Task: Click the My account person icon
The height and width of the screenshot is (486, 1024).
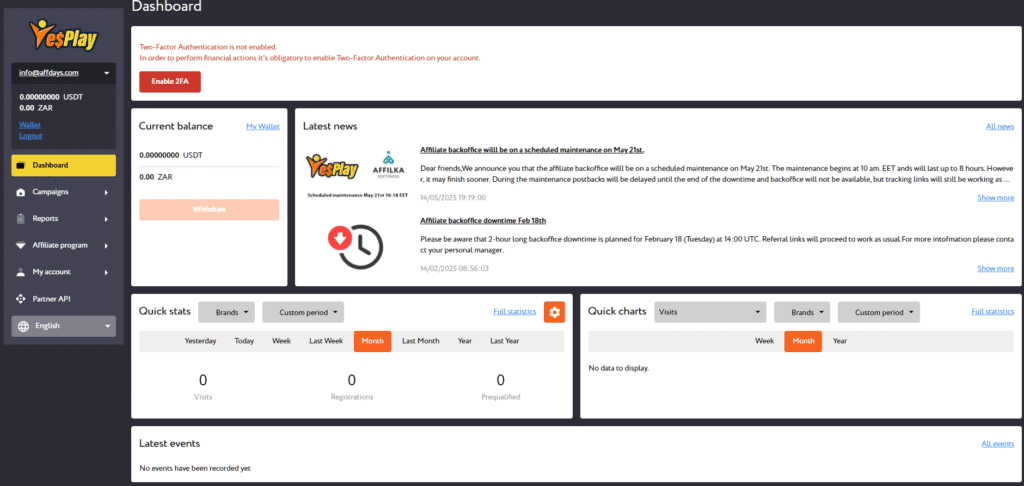Action: [x=21, y=272]
